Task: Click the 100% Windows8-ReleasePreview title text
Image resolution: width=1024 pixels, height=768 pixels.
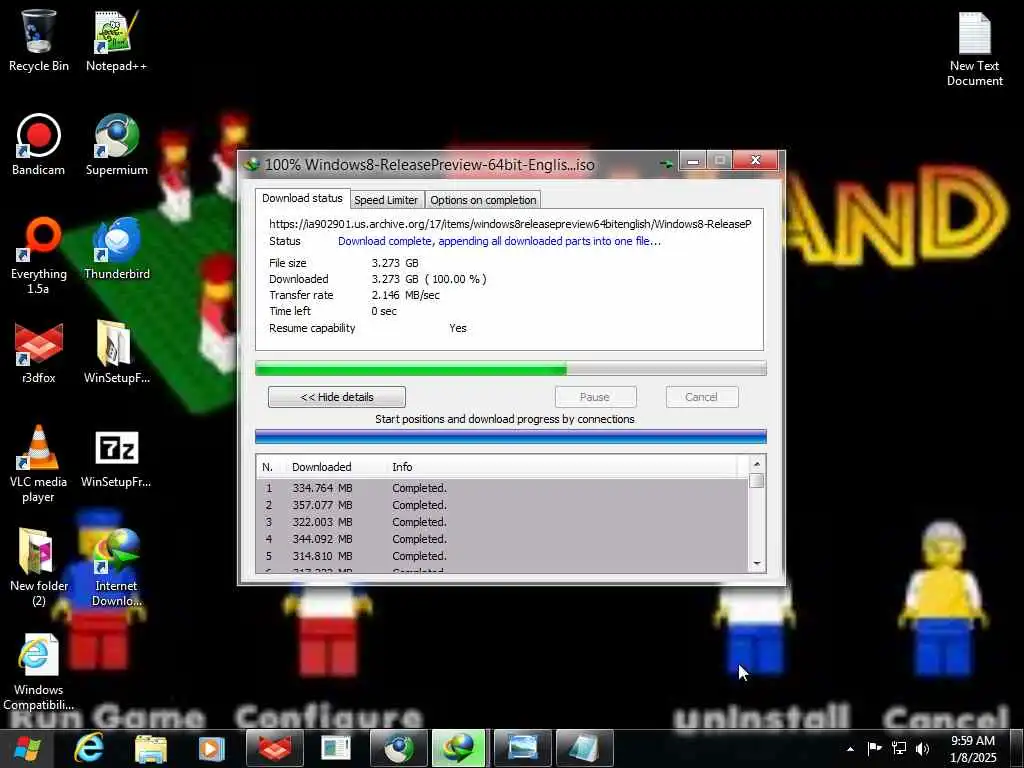Action: click(430, 165)
